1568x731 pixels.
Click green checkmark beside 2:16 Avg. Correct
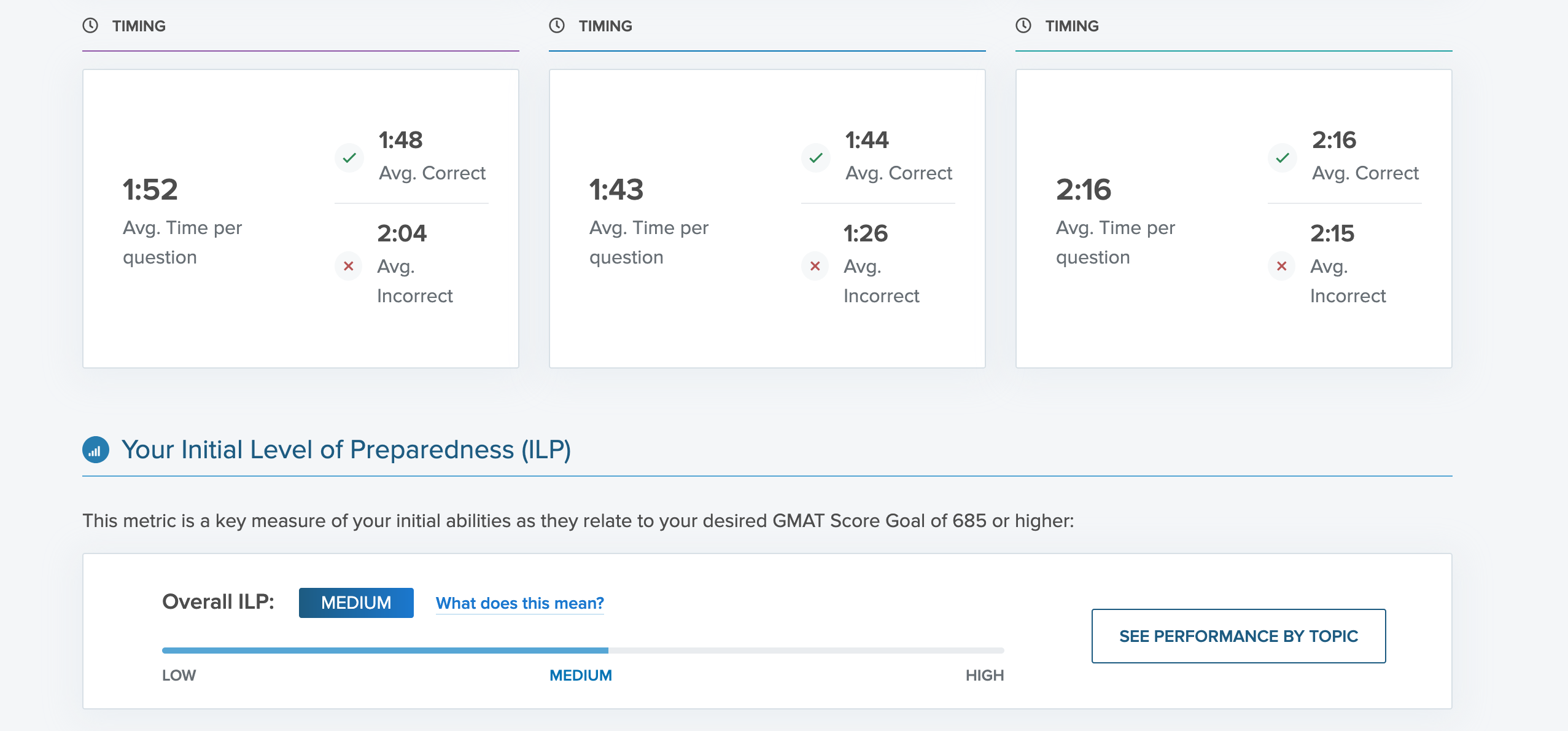tap(1283, 158)
